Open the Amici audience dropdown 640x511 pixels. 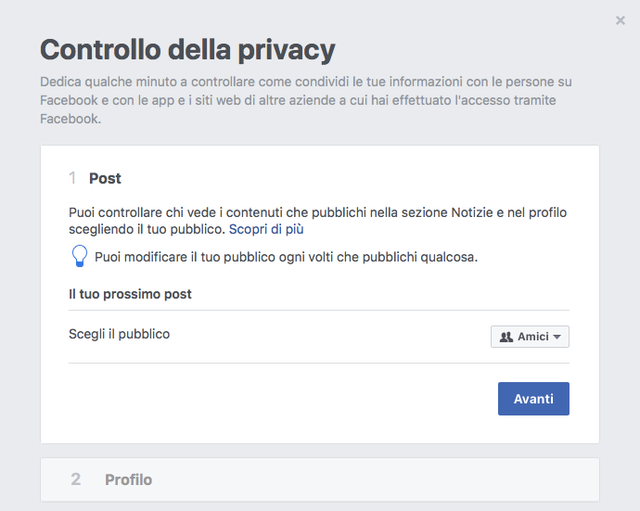(530, 337)
